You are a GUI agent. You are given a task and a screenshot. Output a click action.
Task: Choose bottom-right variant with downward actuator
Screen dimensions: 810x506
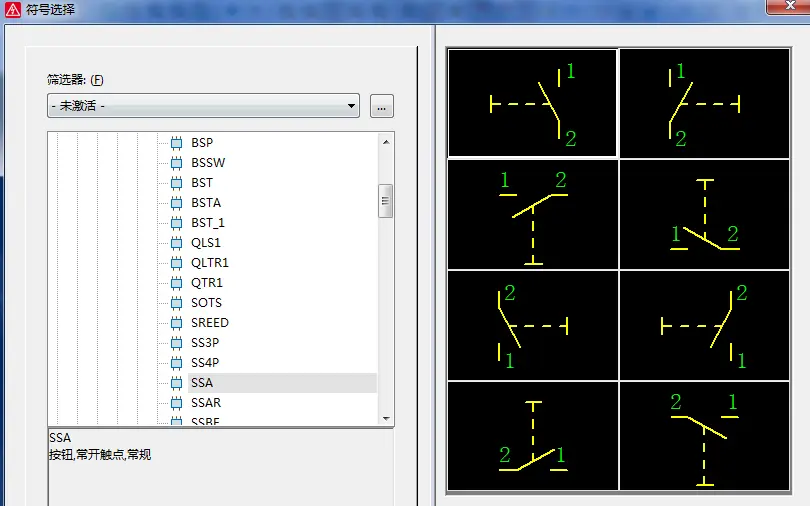click(705, 436)
